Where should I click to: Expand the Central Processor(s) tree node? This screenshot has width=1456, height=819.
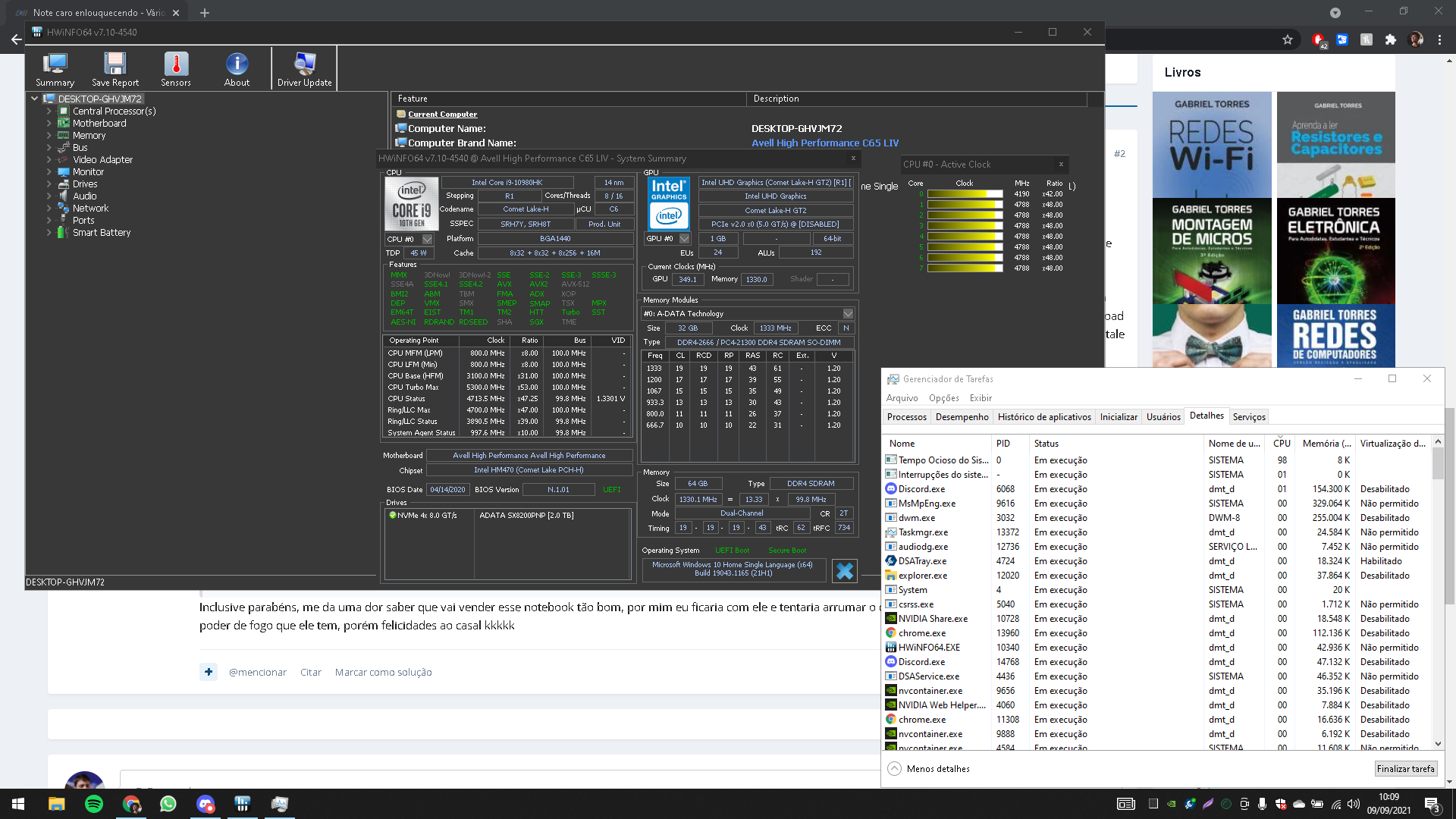point(49,111)
